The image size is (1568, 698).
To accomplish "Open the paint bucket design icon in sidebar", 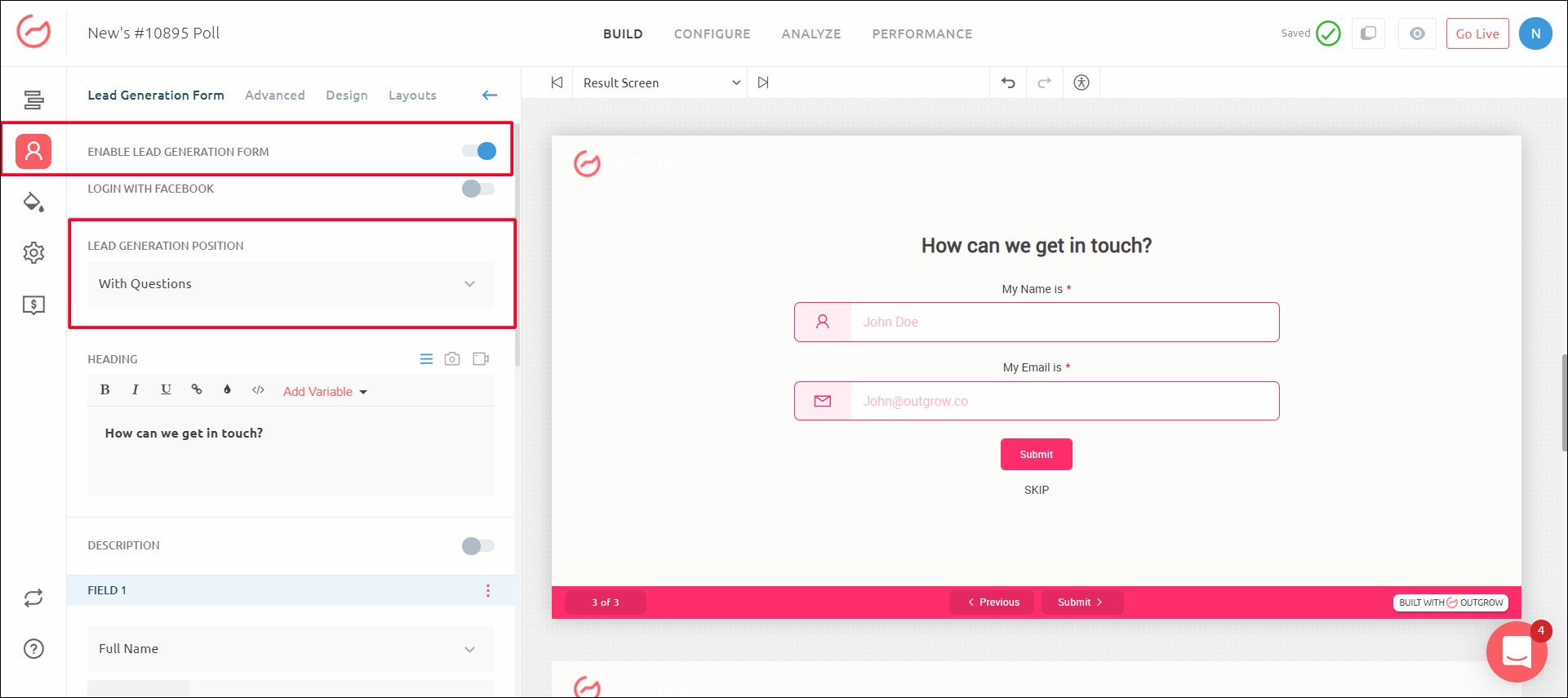I will tap(33, 202).
